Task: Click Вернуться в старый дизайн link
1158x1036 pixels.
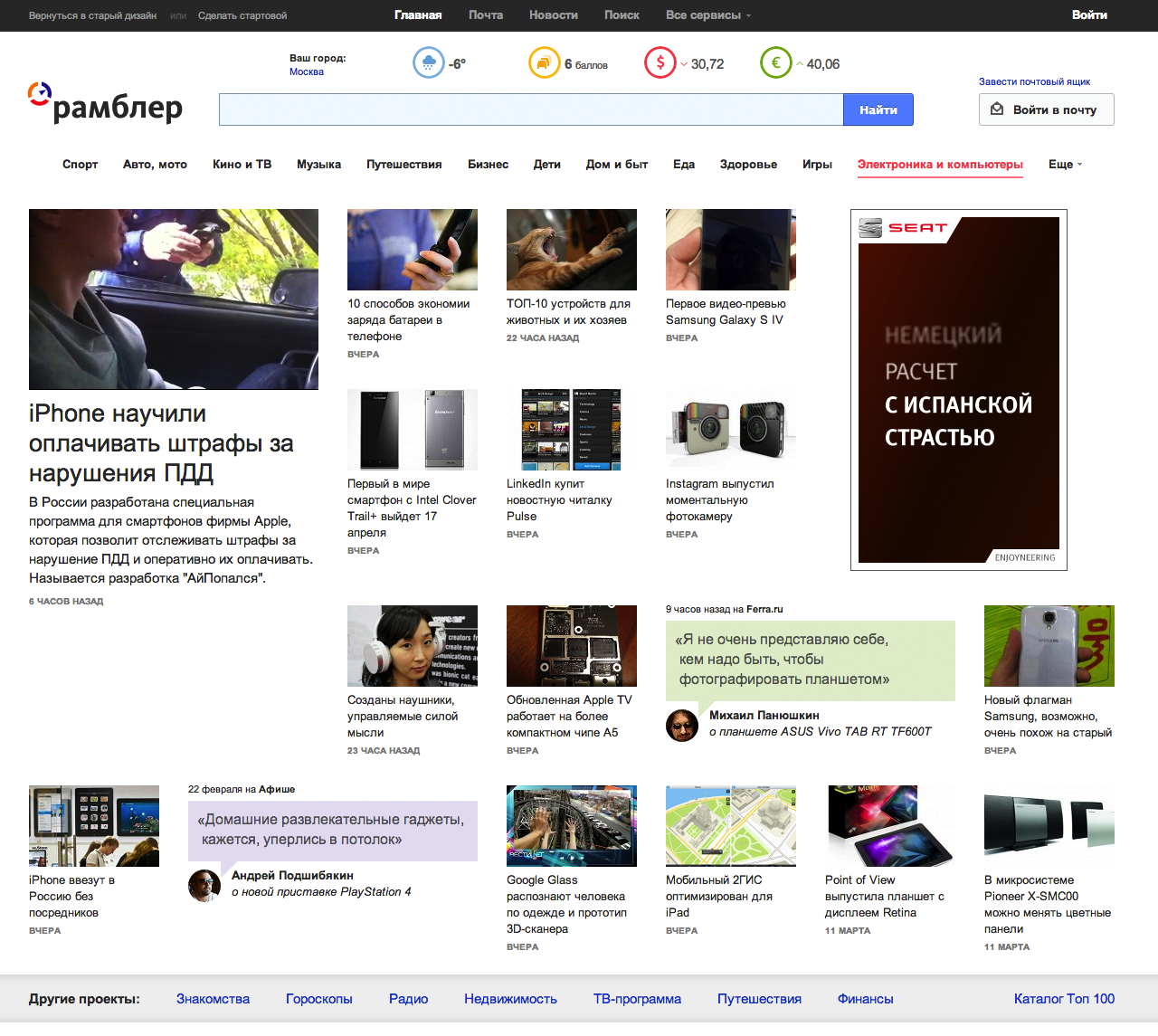Action: click(92, 15)
